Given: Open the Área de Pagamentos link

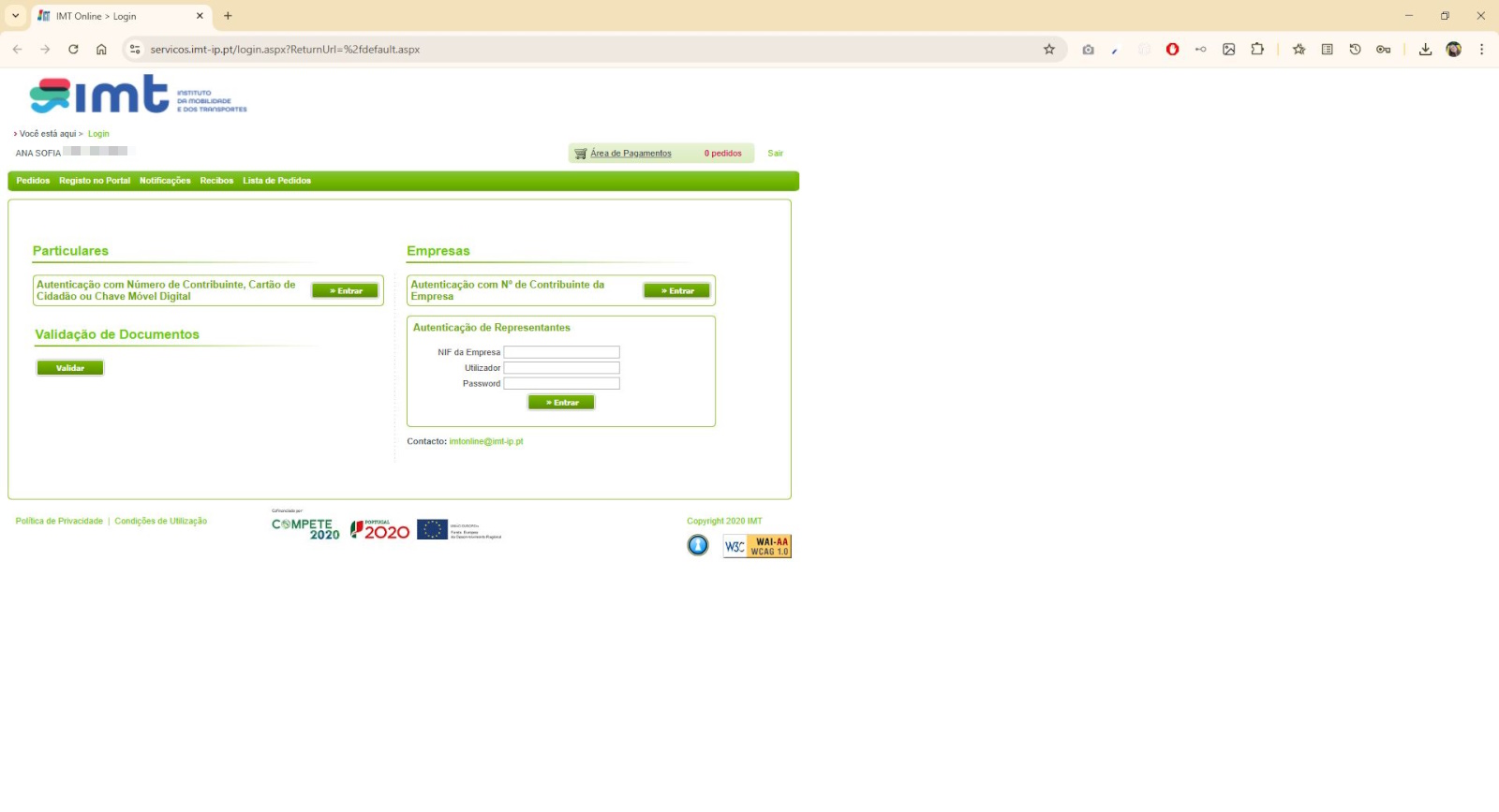Looking at the screenshot, I should coord(631,154).
